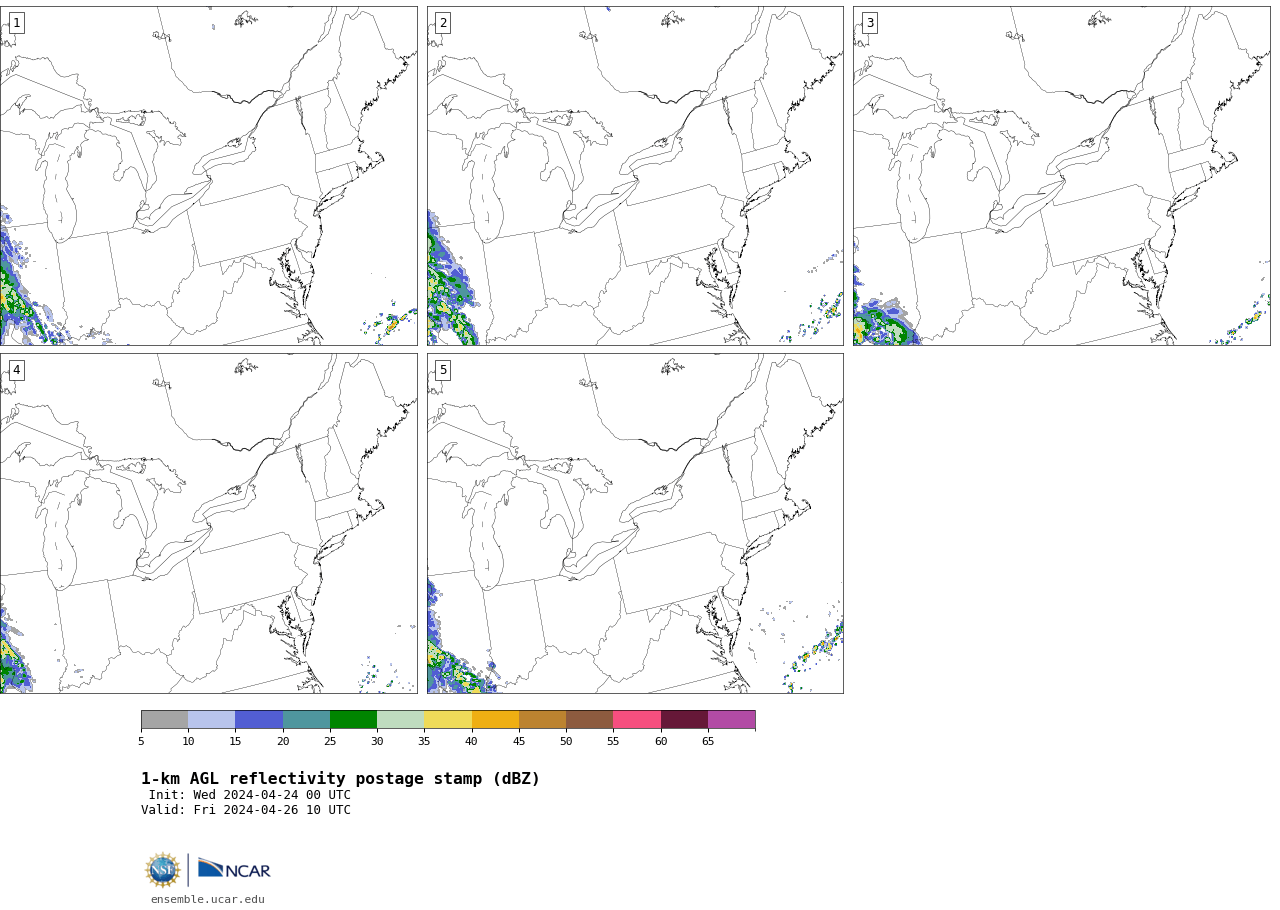Click the purple 65+ dBZ swatch
The width and height of the screenshot is (1280, 910).
[731, 720]
